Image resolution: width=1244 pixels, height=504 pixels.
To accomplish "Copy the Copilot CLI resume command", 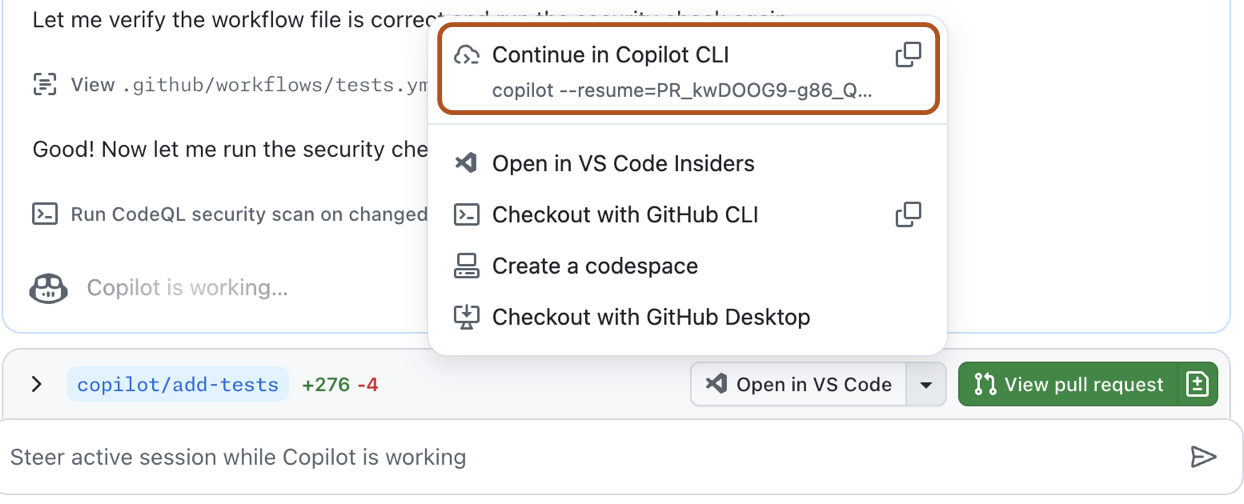I will click(908, 55).
